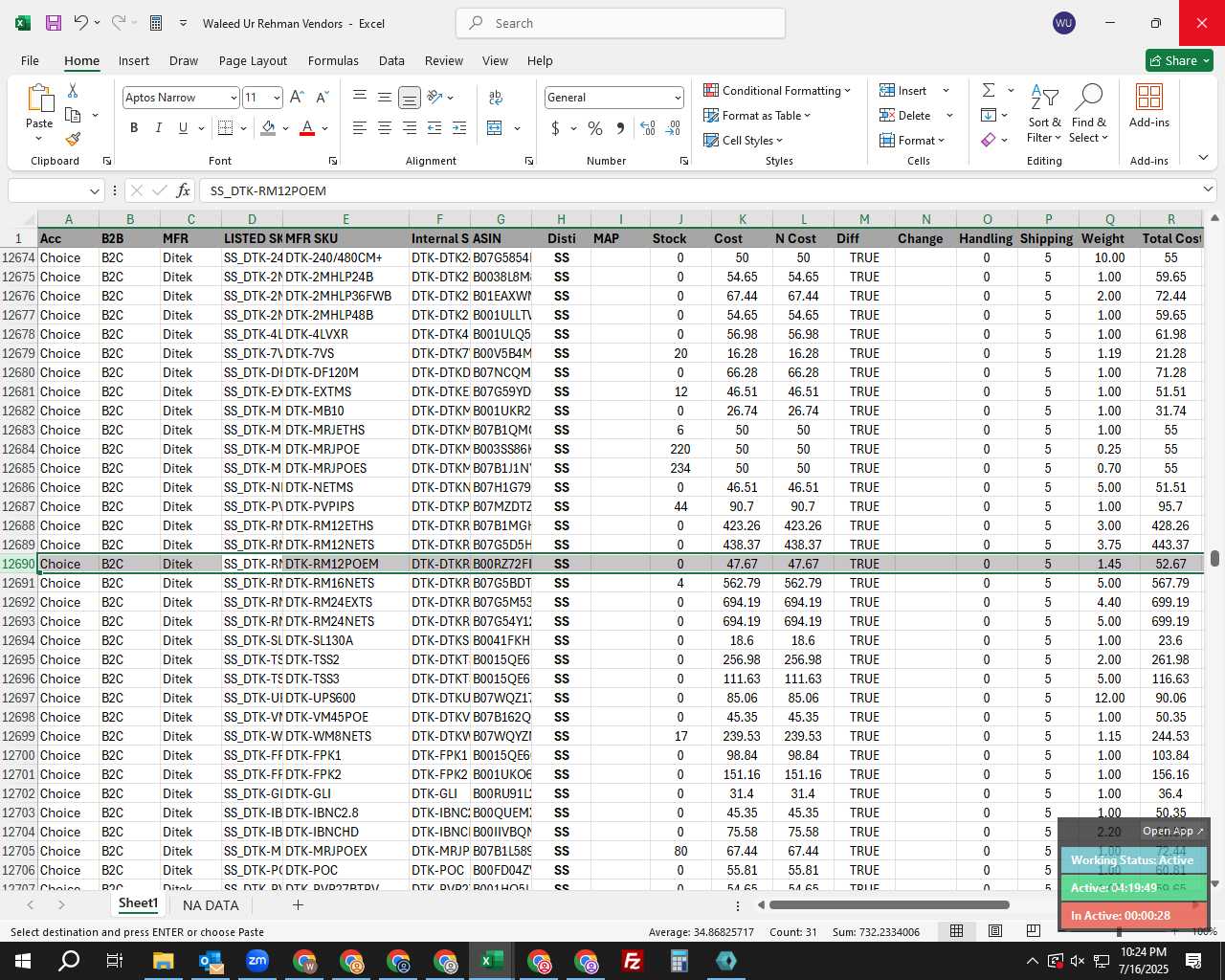Click the Paste button
Image resolution: width=1225 pixels, height=980 pixels.
click(x=39, y=113)
